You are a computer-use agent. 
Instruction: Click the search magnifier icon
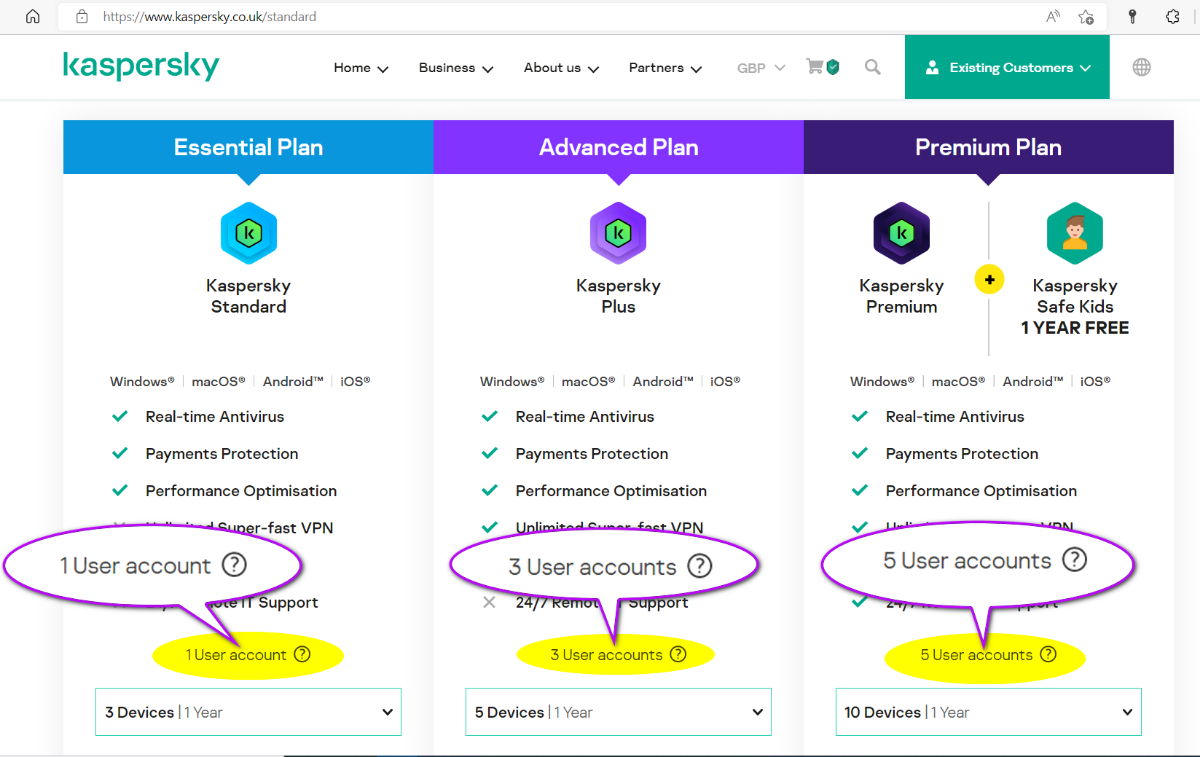click(x=873, y=67)
